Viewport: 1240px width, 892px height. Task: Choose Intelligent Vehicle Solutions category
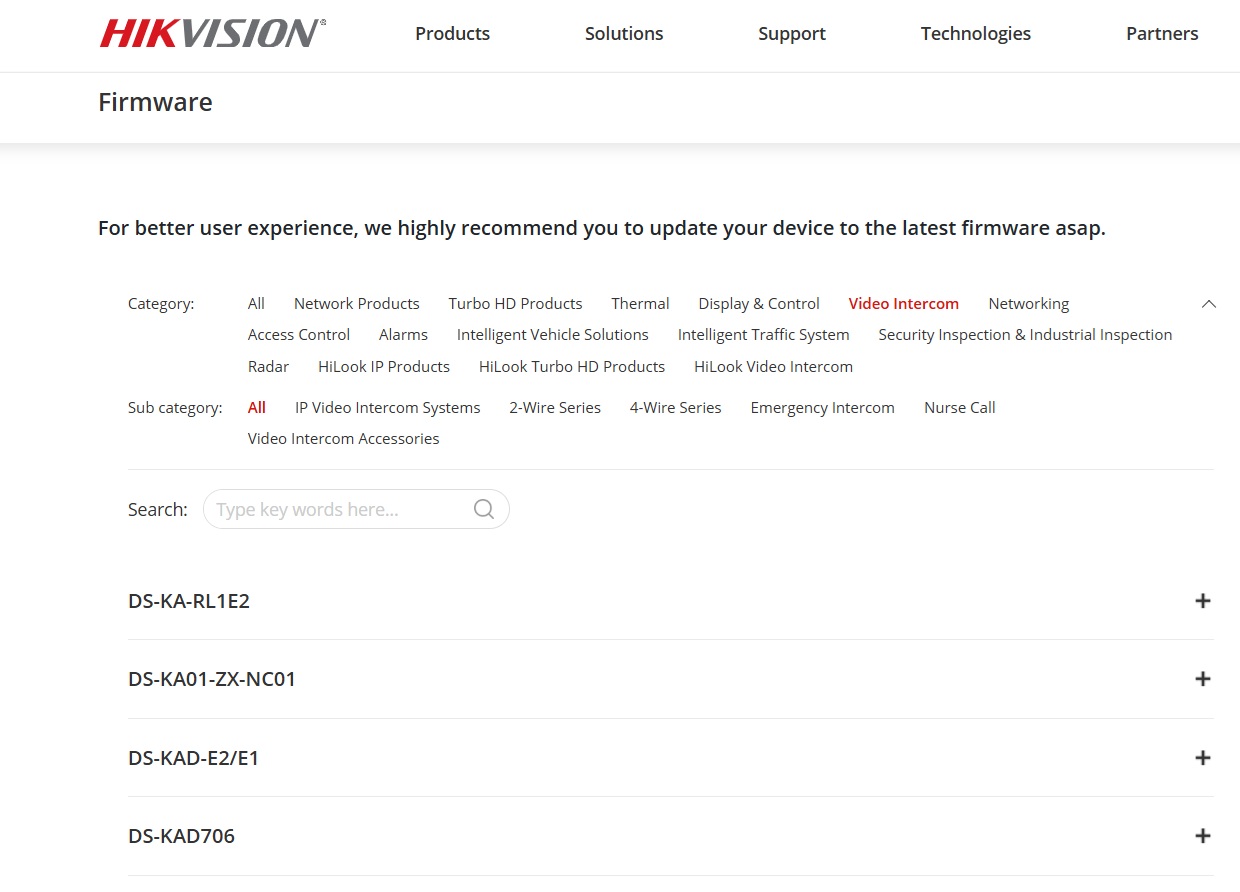click(553, 335)
